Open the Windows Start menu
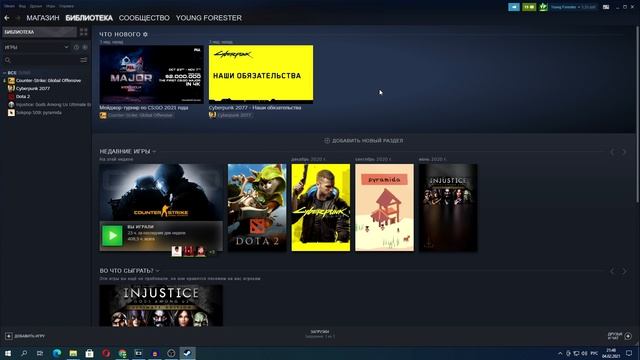The image size is (640, 360). tap(8, 353)
